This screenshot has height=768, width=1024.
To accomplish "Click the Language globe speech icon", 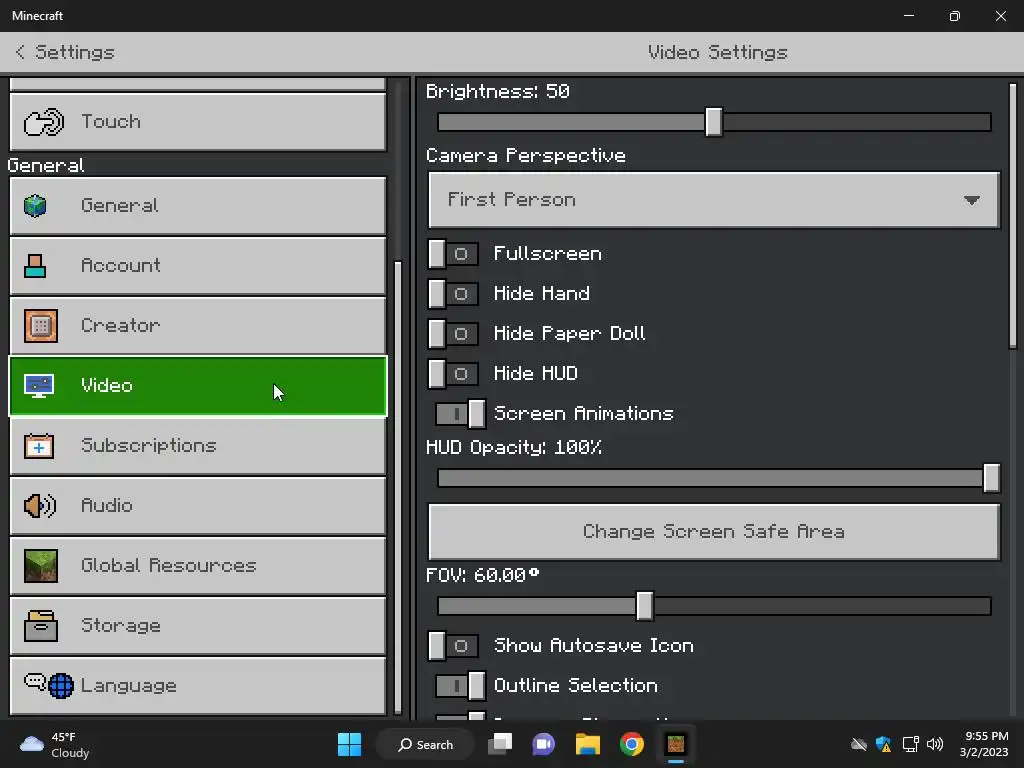I will [49, 685].
